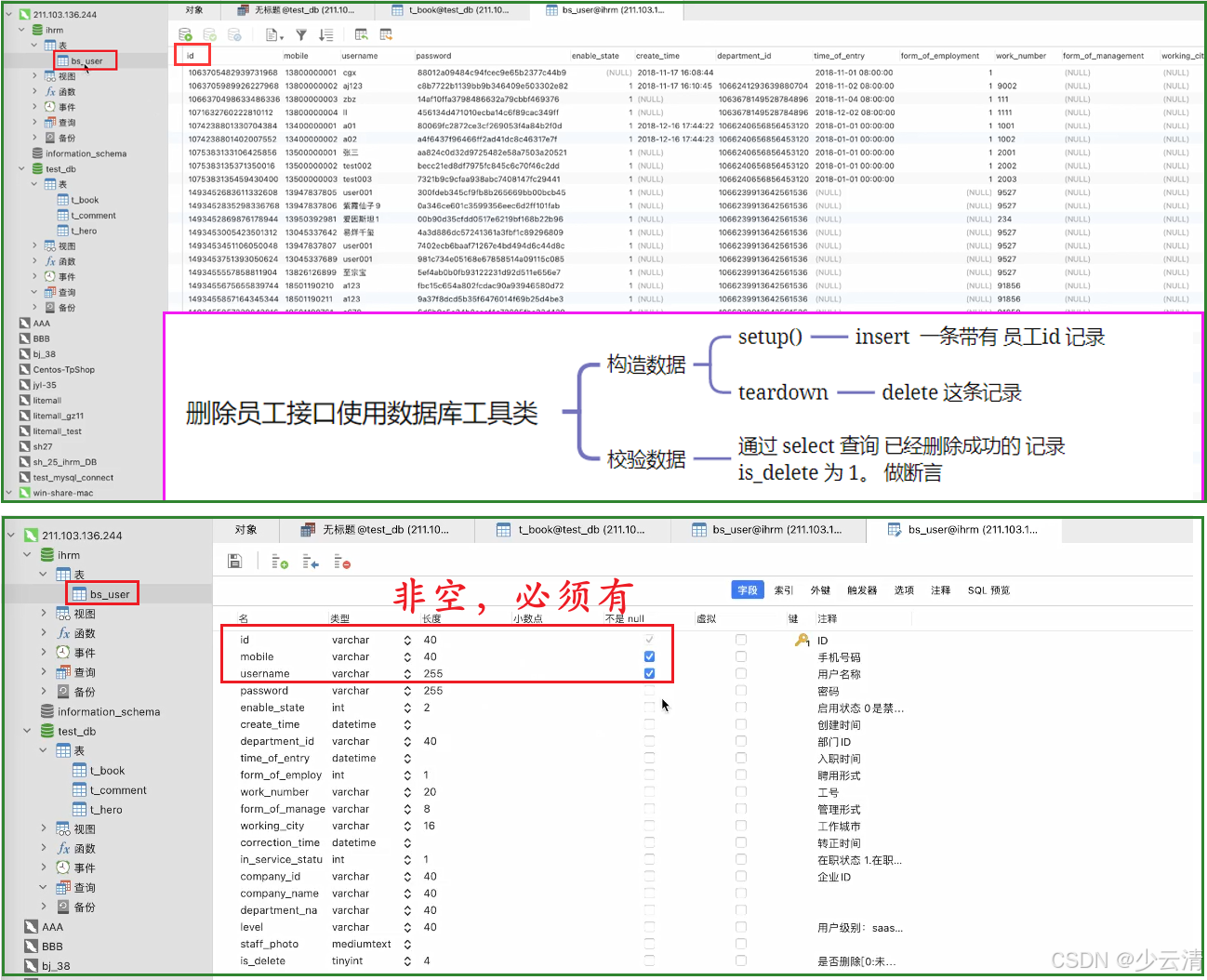Uncheck the 不是 null checkbox for mobile field
The width and height of the screenshot is (1207, 980).
(648, 656)
